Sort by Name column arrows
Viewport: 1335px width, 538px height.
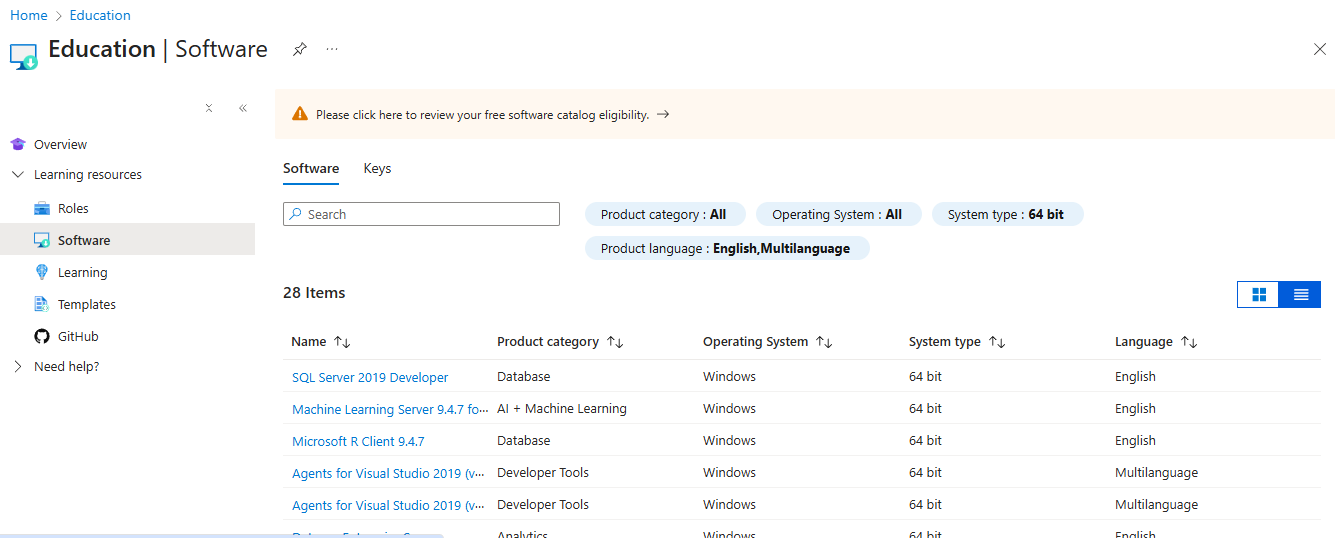pos(342,342)
